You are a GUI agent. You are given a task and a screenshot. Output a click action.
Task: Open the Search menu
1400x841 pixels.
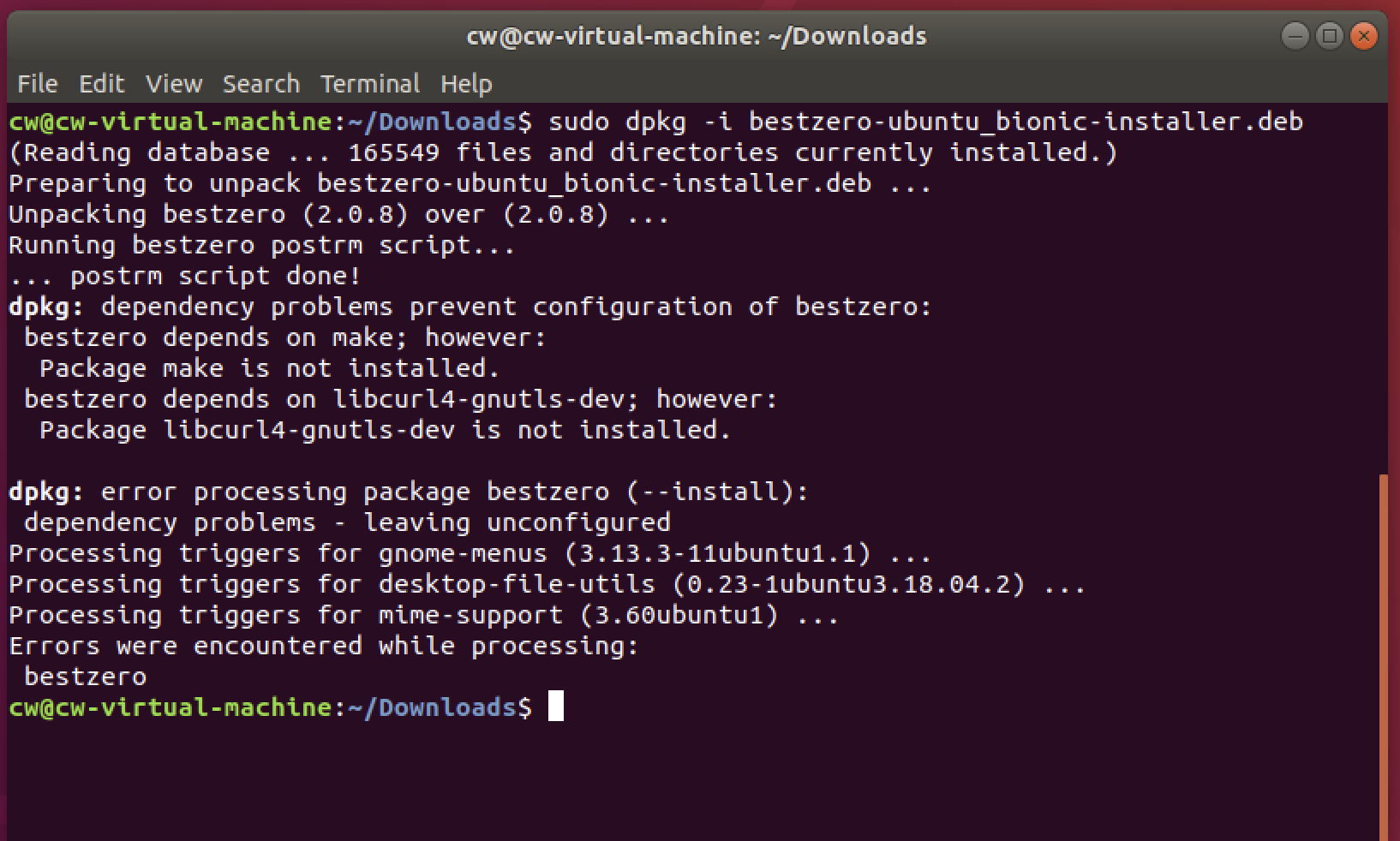(261, 84)
